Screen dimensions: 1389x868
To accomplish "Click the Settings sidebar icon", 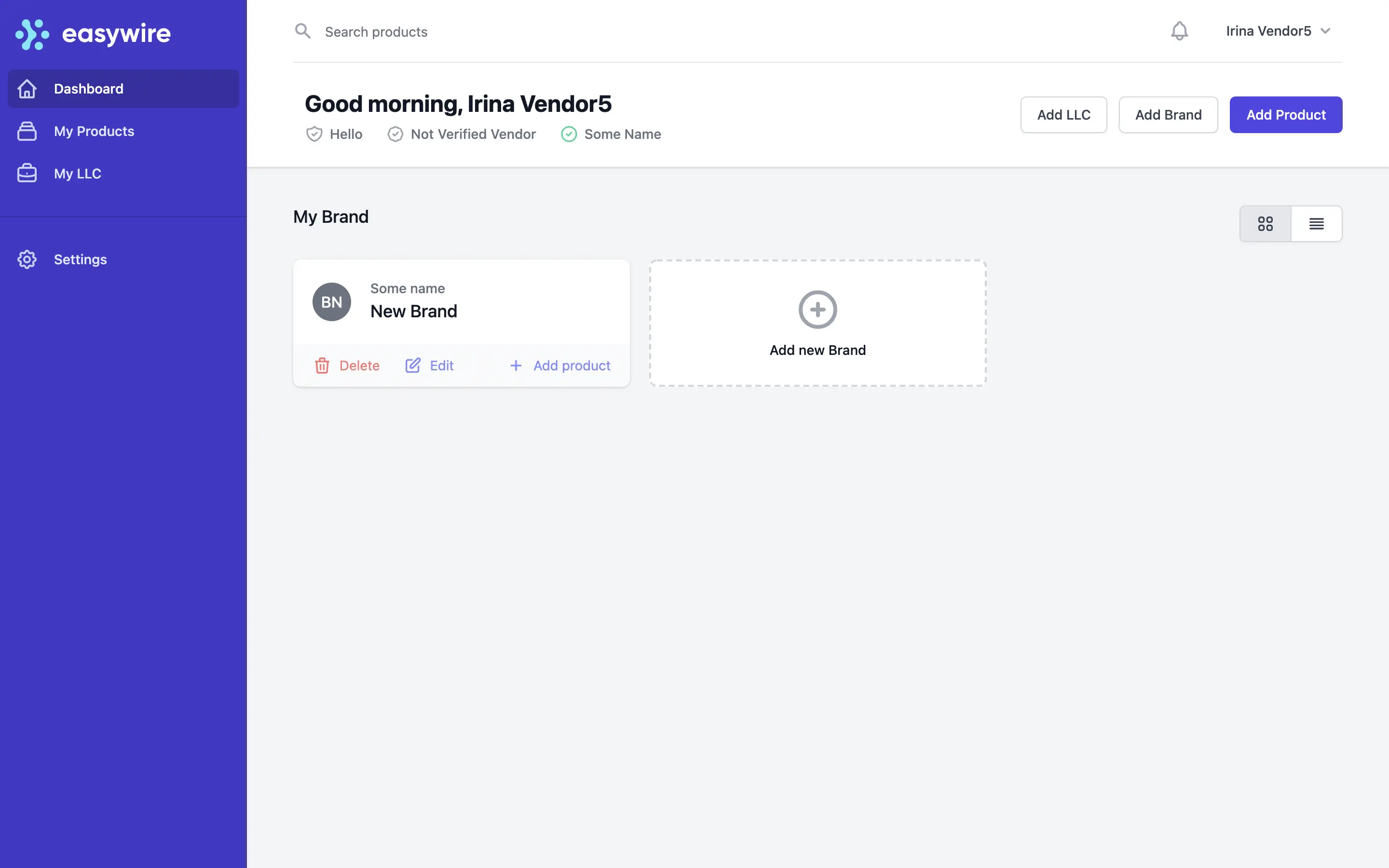I will [27, 259].
